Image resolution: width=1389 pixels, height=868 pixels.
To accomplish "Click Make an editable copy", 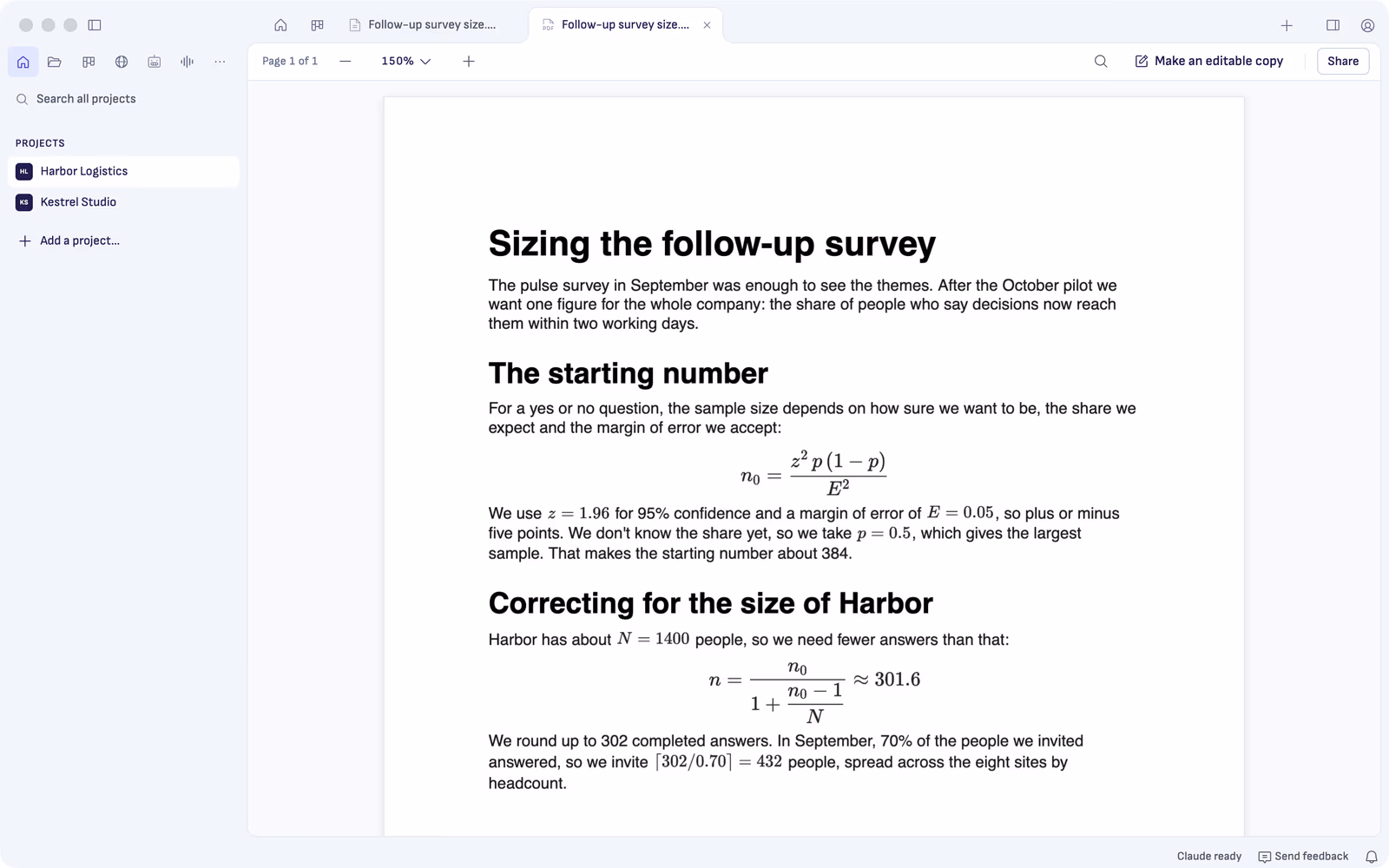I will click(x=1209, y=62).
